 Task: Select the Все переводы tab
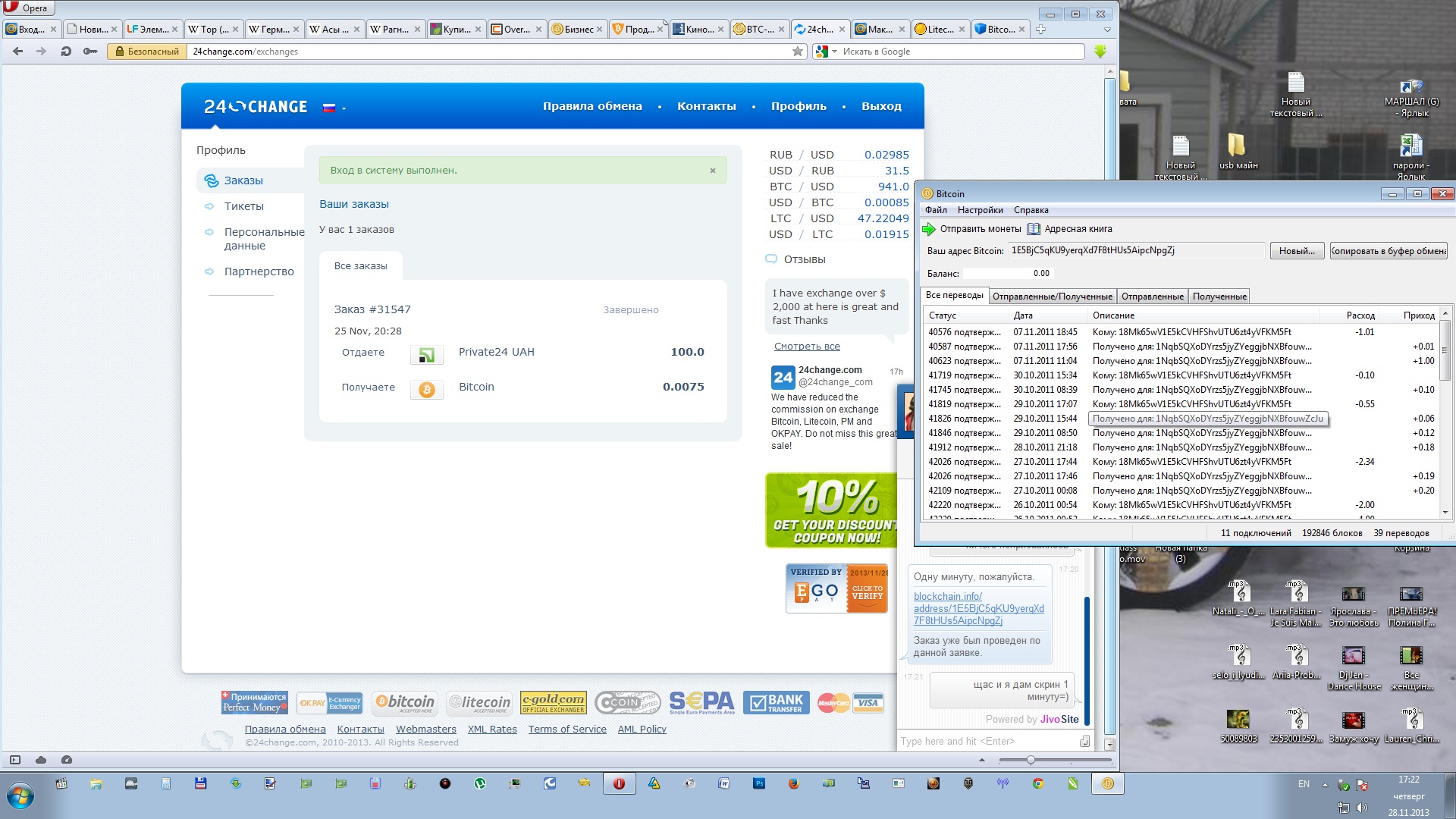pos(955,295)
